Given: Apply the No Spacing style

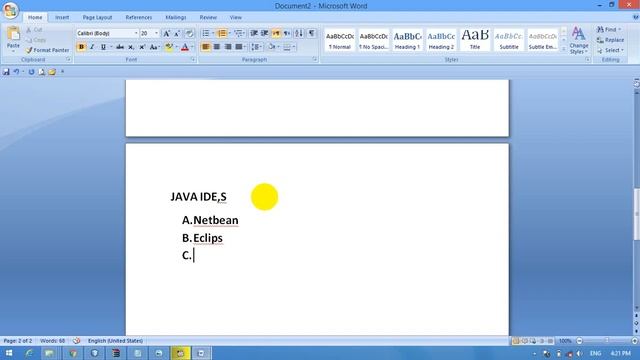Looking at the screenshot, I should [x=373, y=40].
